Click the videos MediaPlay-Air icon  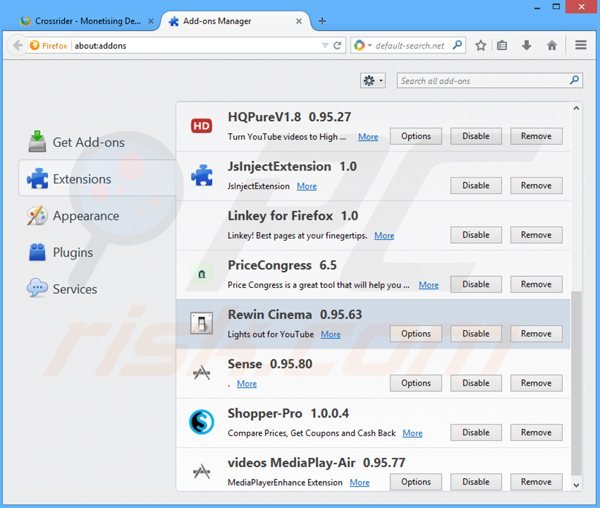click(202, 471)
